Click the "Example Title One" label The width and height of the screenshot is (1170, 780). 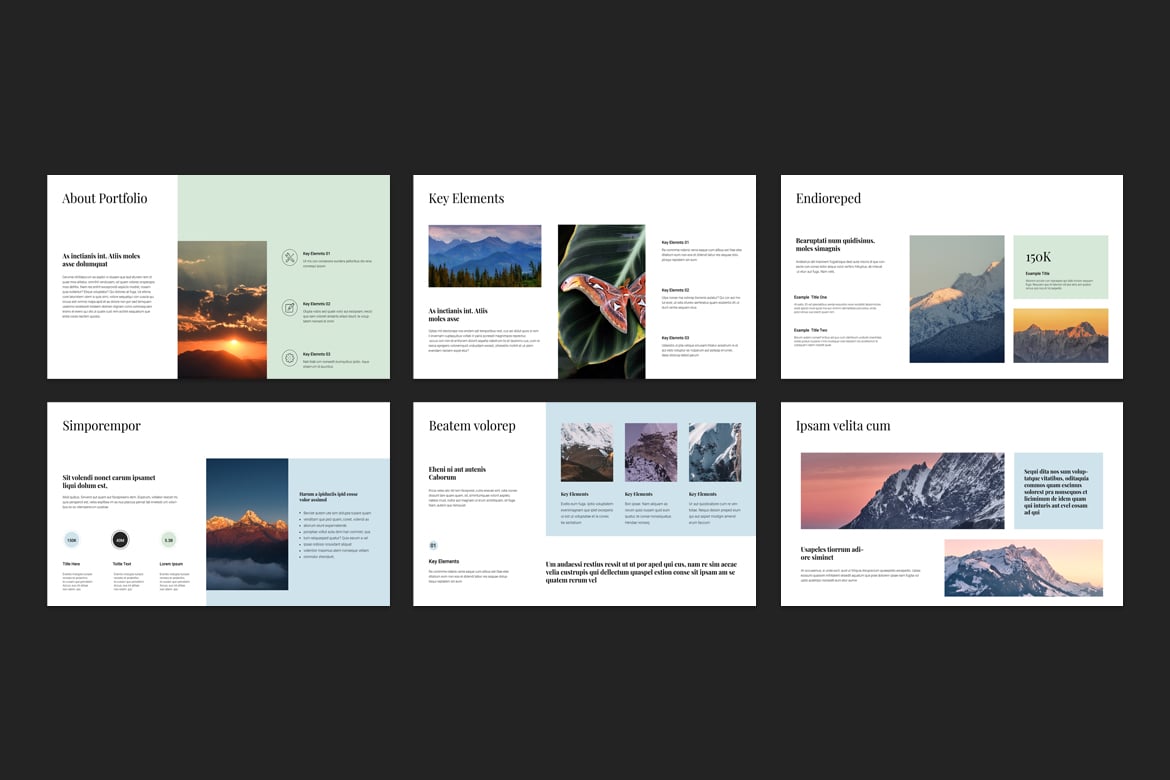(x=810, y=297)
